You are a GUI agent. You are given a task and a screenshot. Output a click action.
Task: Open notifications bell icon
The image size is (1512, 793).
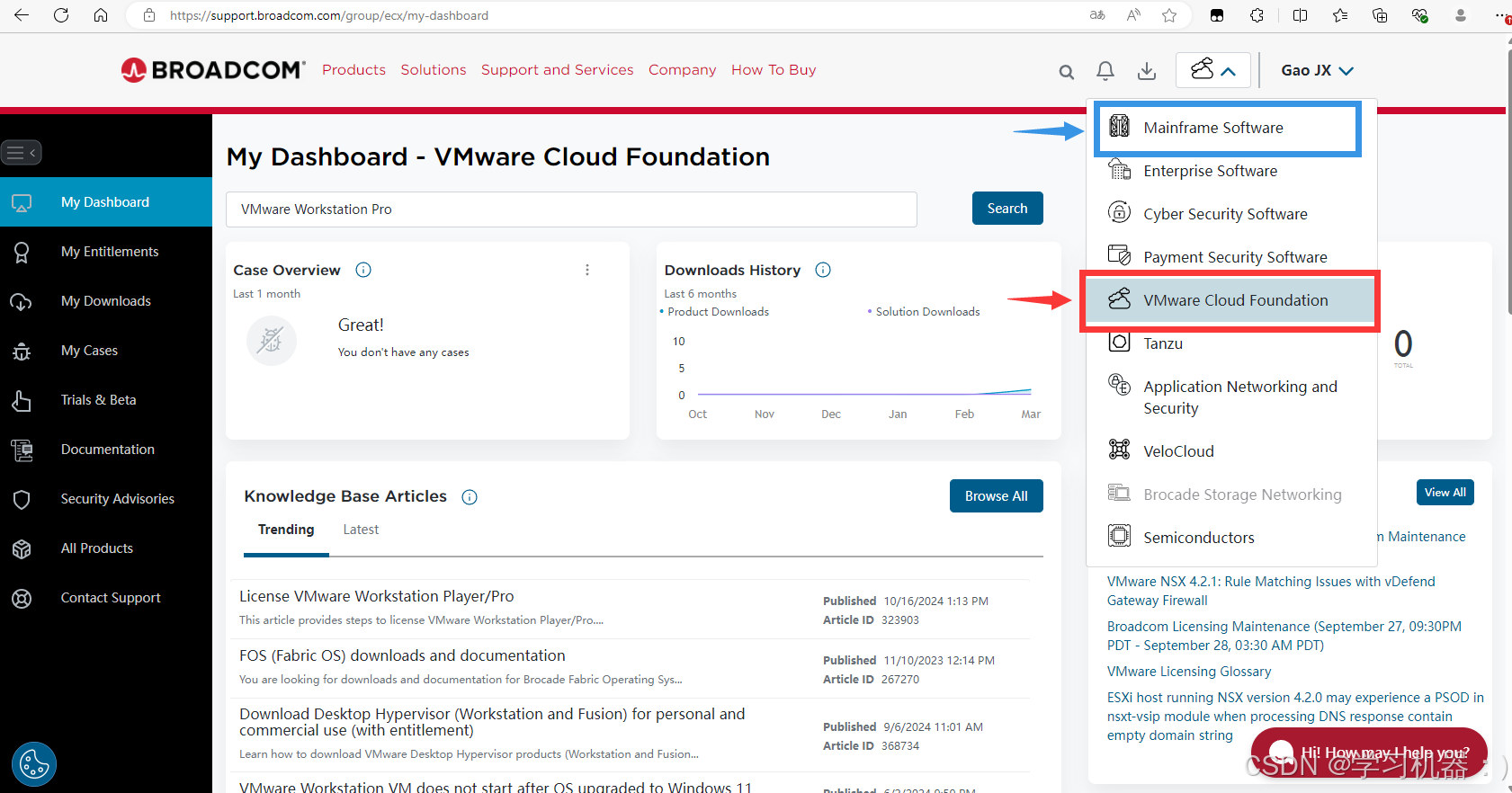(1105, 71)
